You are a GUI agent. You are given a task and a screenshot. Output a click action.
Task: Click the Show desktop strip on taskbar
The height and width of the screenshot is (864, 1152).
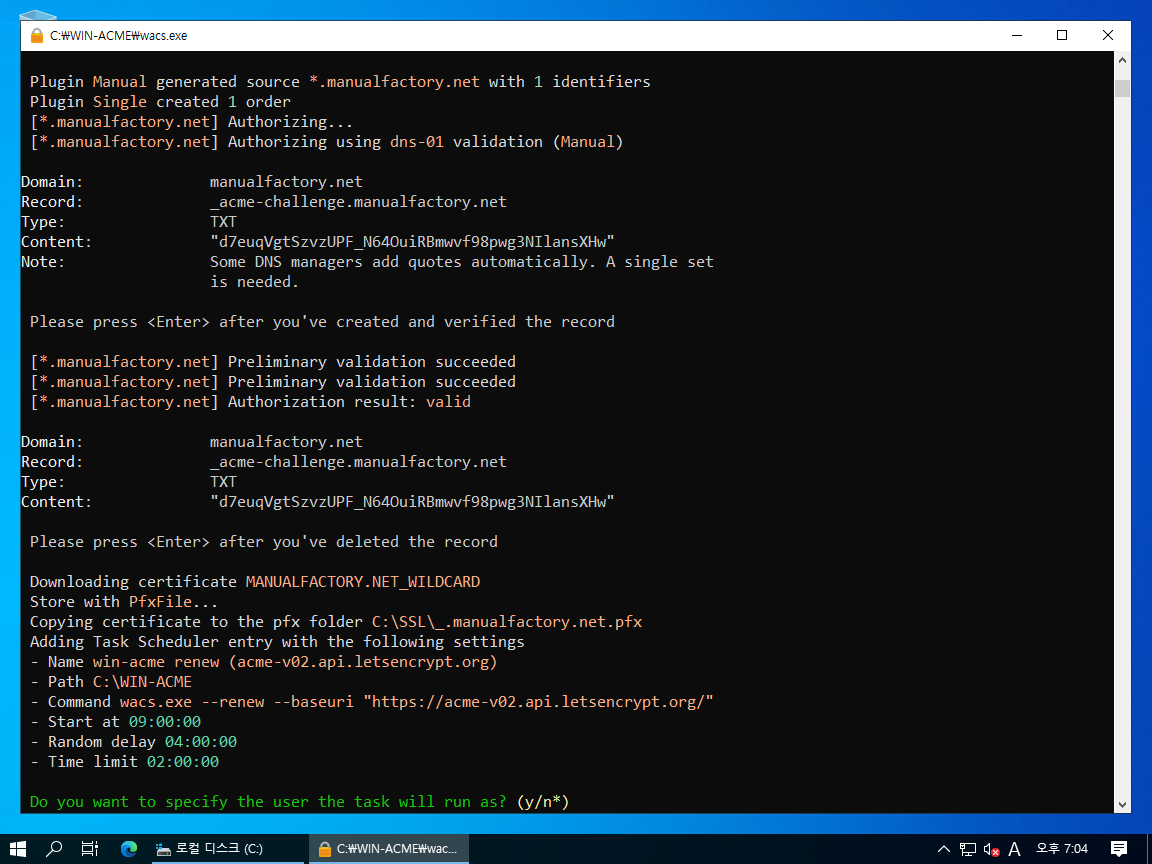point(1149,849)
